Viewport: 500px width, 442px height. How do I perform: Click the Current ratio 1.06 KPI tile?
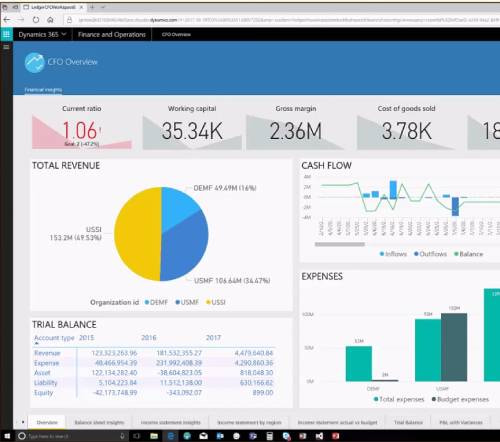pyautogui.click(x=82, y=127)
